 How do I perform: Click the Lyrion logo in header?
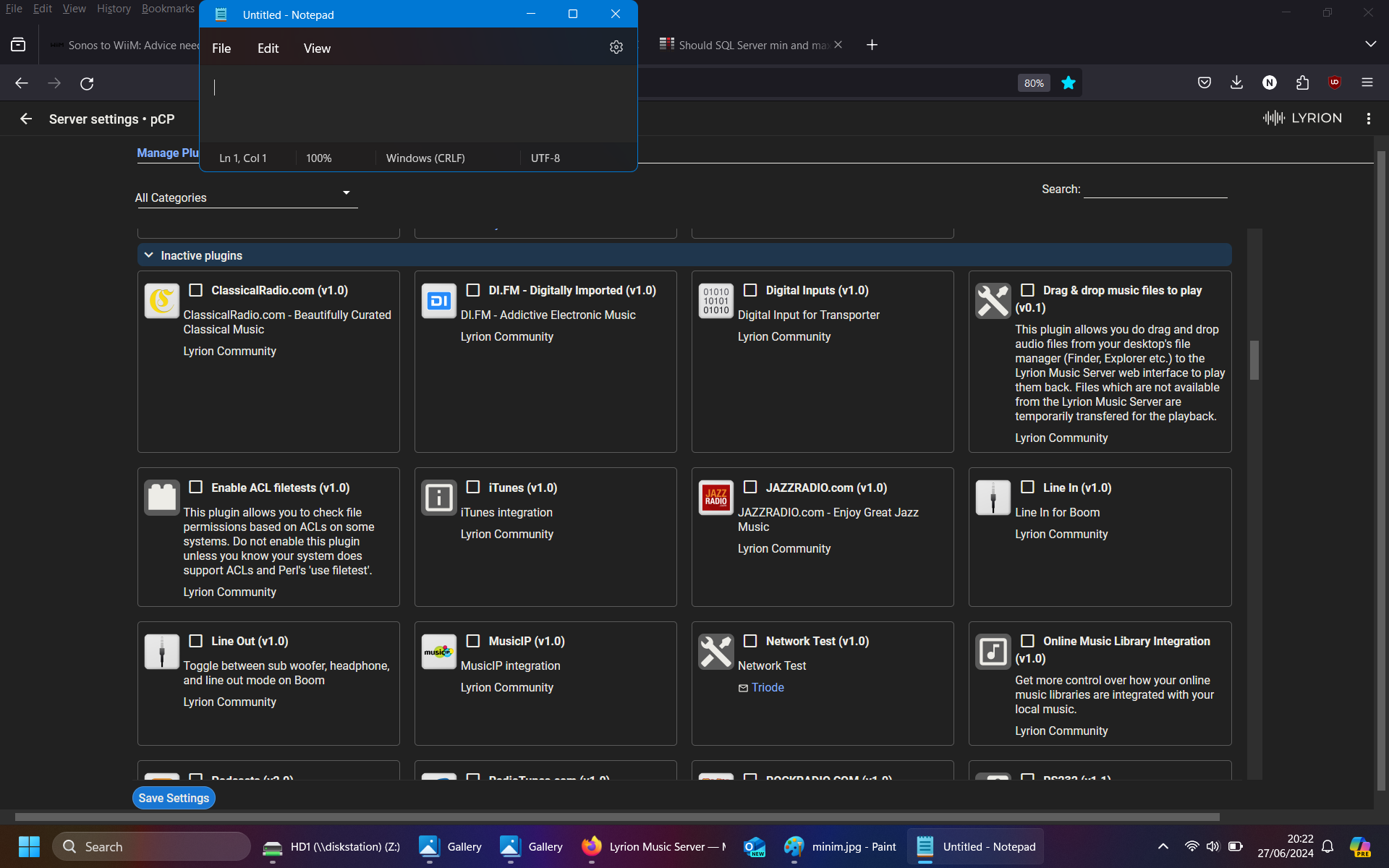1302,118
